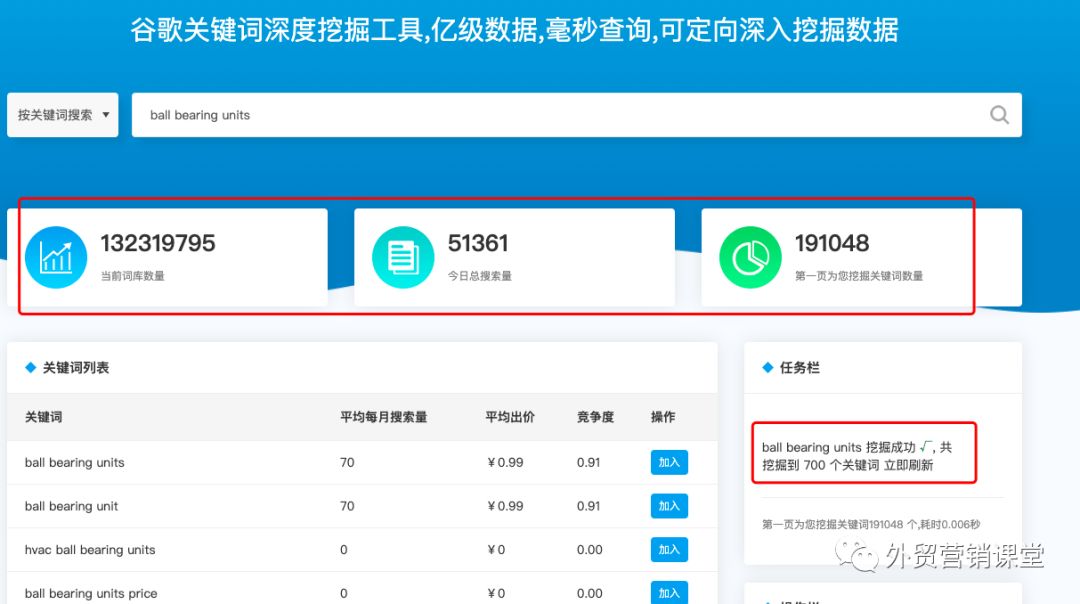Click 加入 for ball bearing unit
Viewport: 1080px width, 604px height.
668,506
